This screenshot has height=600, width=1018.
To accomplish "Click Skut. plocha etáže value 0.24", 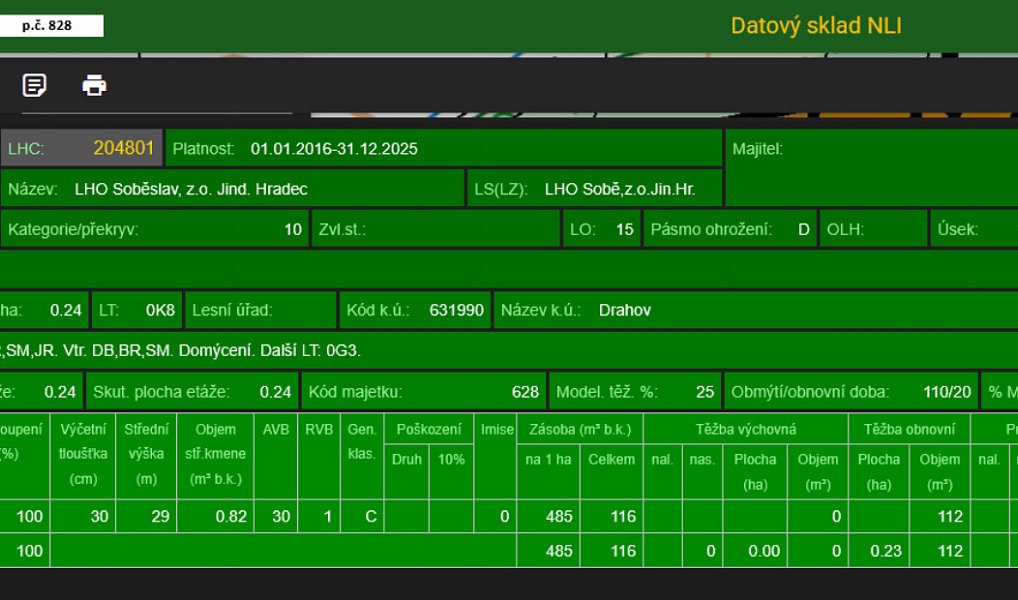I will tap(275, 392).
